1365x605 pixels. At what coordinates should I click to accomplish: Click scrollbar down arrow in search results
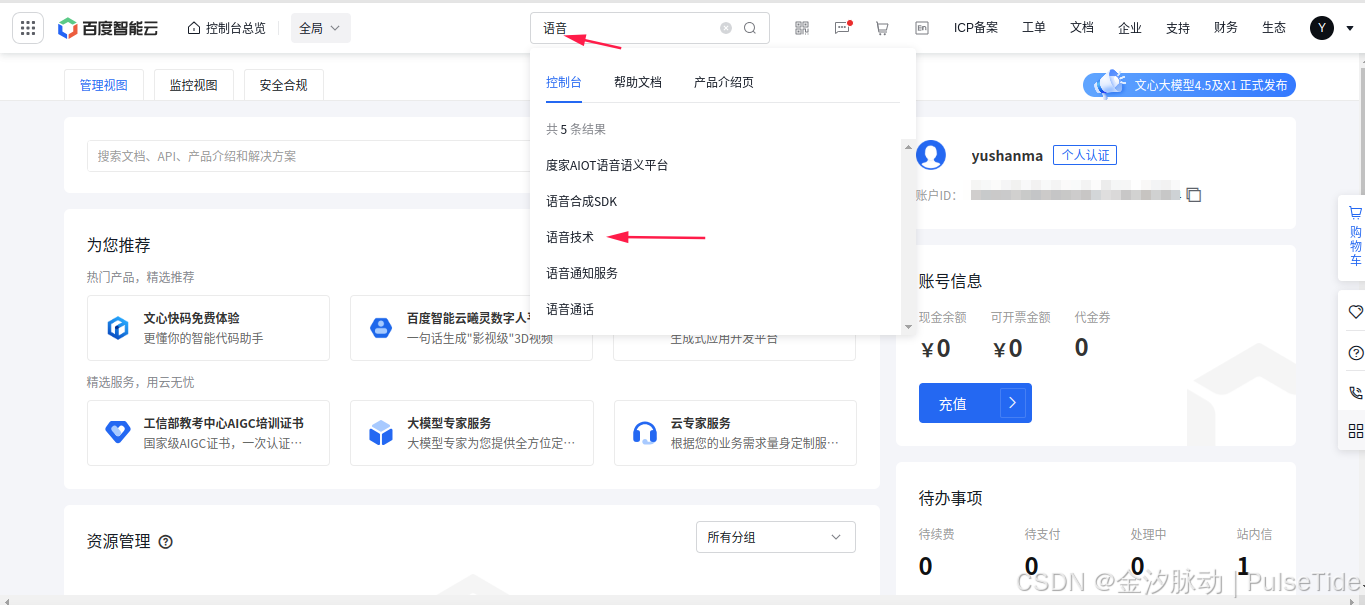coord(908,327)
